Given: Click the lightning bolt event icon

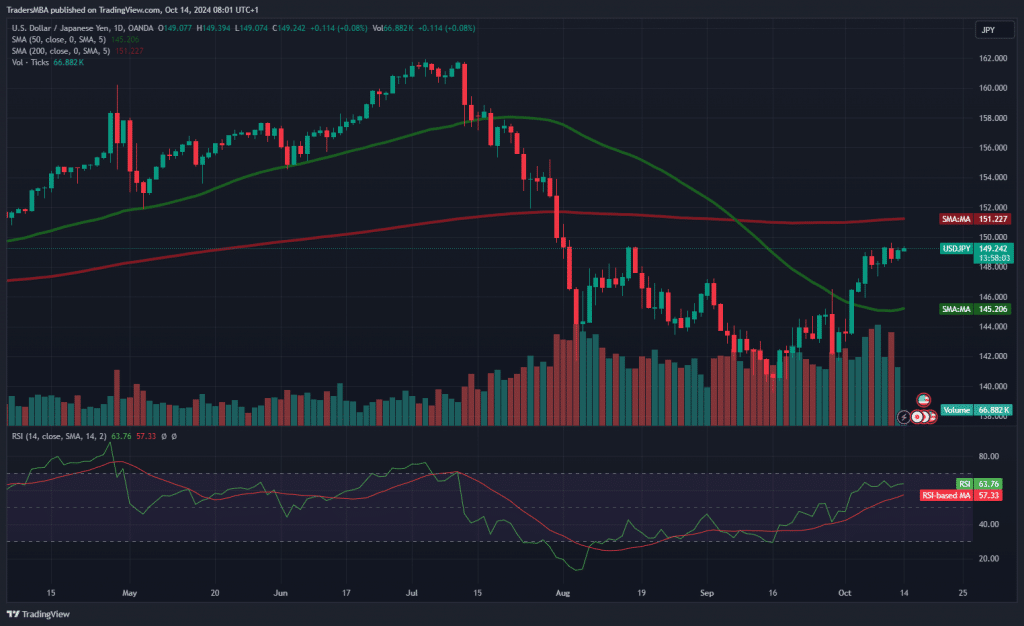Looking at the screenshot, I should [905, 416].
